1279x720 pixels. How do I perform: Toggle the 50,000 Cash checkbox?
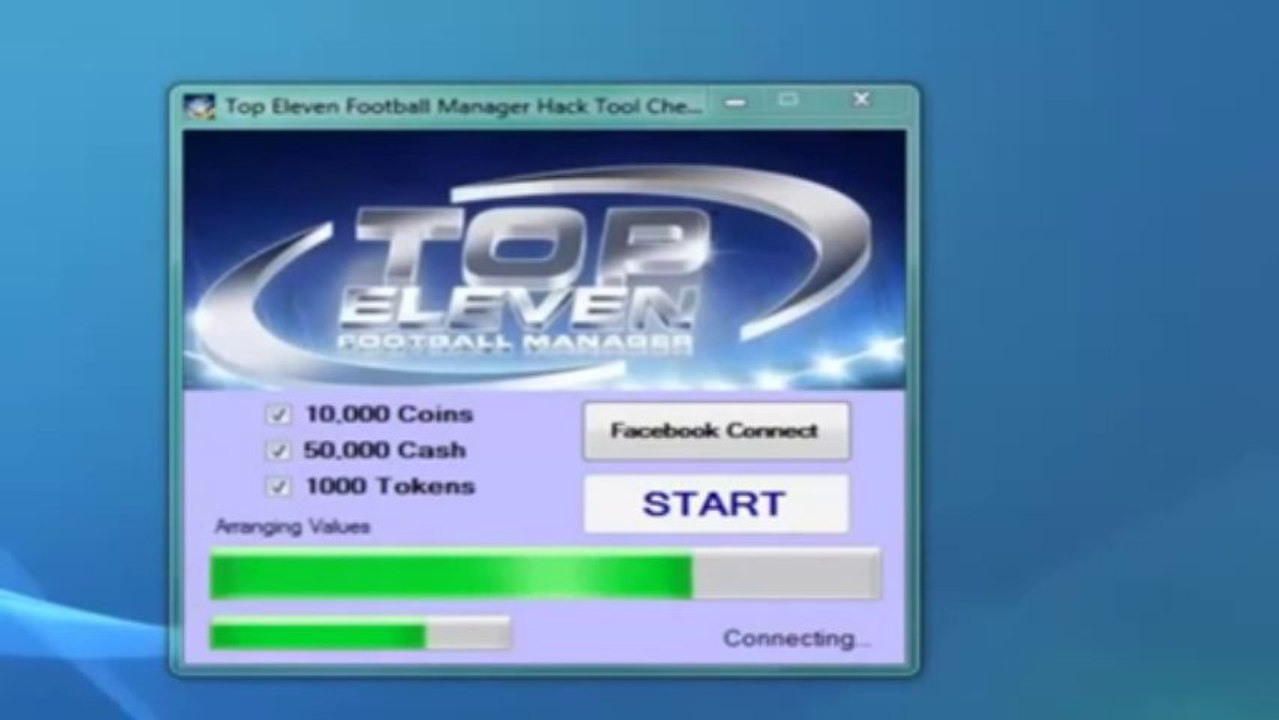[x=278, y=451]
